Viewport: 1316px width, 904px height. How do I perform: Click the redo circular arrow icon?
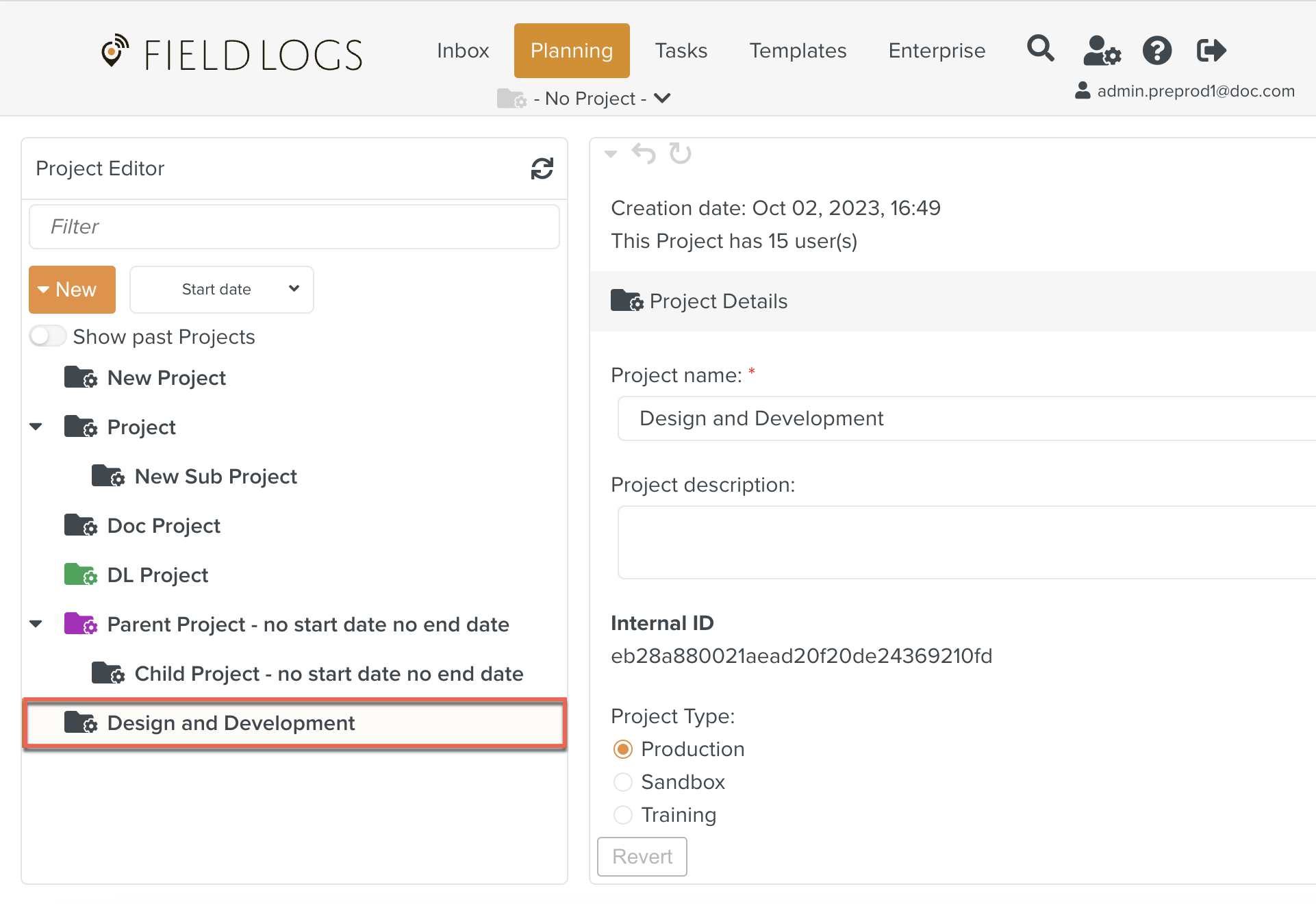pos(680,153)
